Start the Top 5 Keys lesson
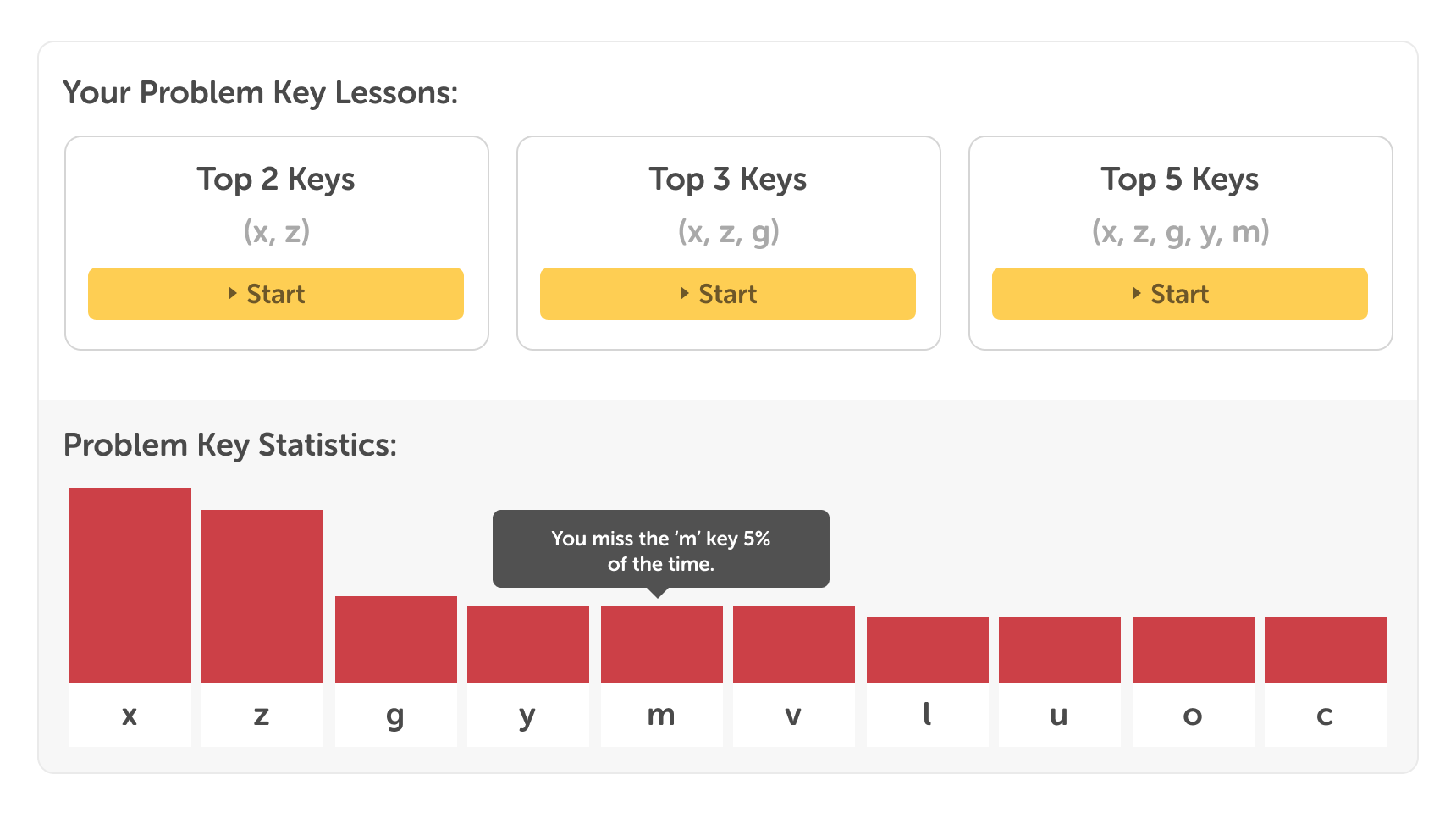 [x=1180, y=294]
